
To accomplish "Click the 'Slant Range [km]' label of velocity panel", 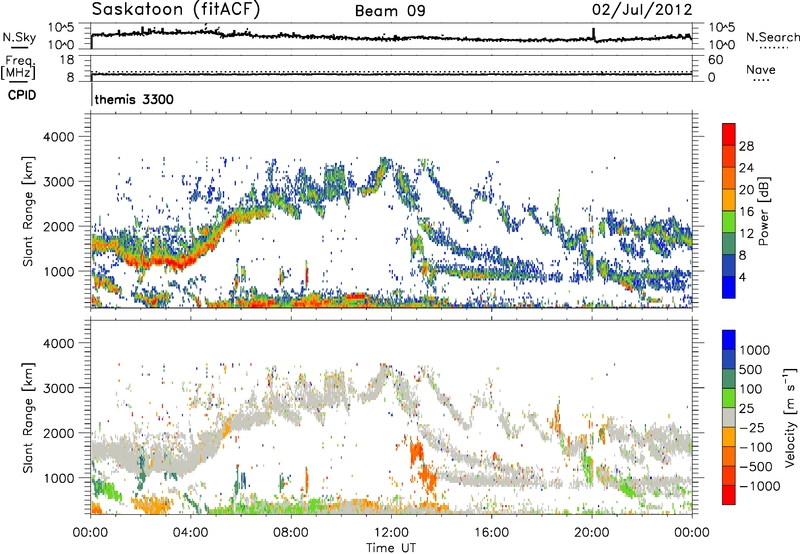I will tap(28, 417).
